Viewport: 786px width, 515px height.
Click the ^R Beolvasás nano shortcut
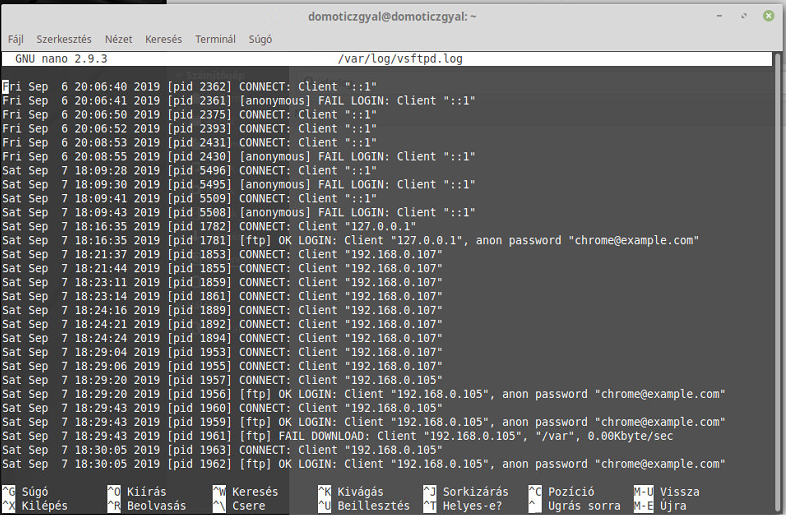tap(146, 506)
